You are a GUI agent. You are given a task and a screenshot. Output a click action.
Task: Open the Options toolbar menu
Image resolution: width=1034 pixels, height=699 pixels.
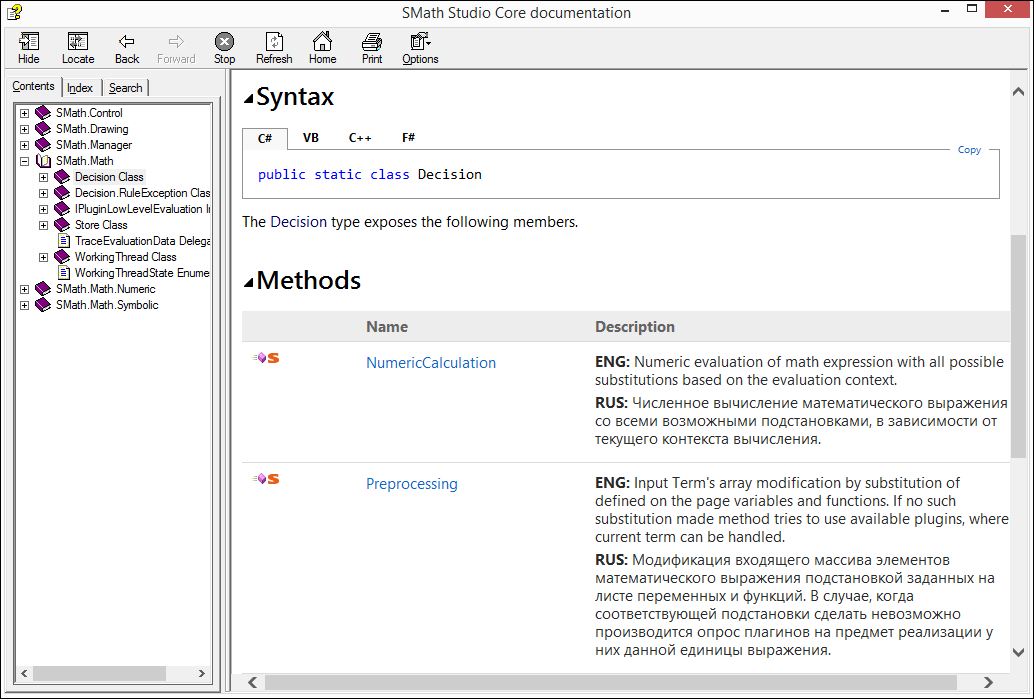click(x=420, y=42)
